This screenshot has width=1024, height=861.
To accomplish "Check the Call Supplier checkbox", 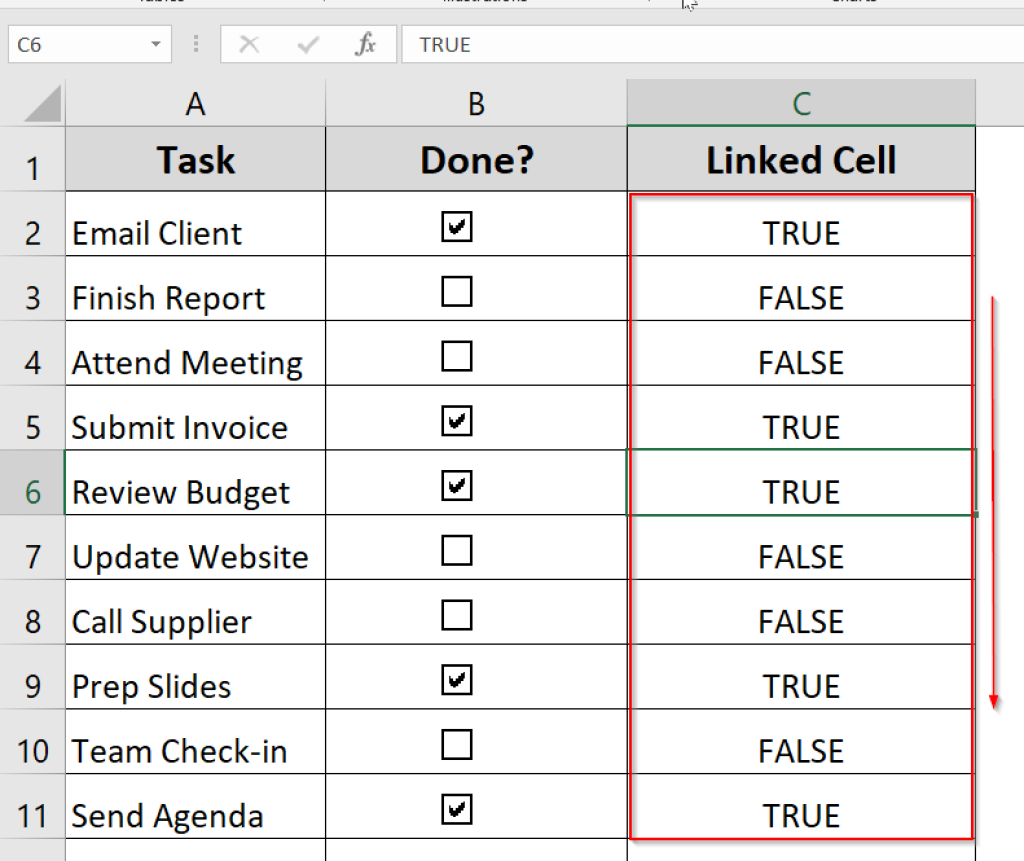I will click(456, 615).
